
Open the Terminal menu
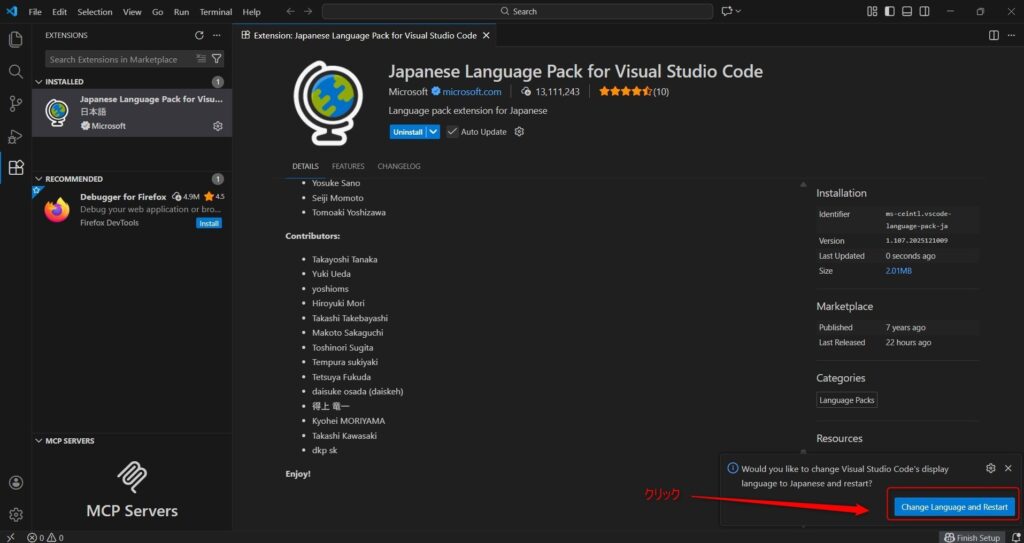216,12
